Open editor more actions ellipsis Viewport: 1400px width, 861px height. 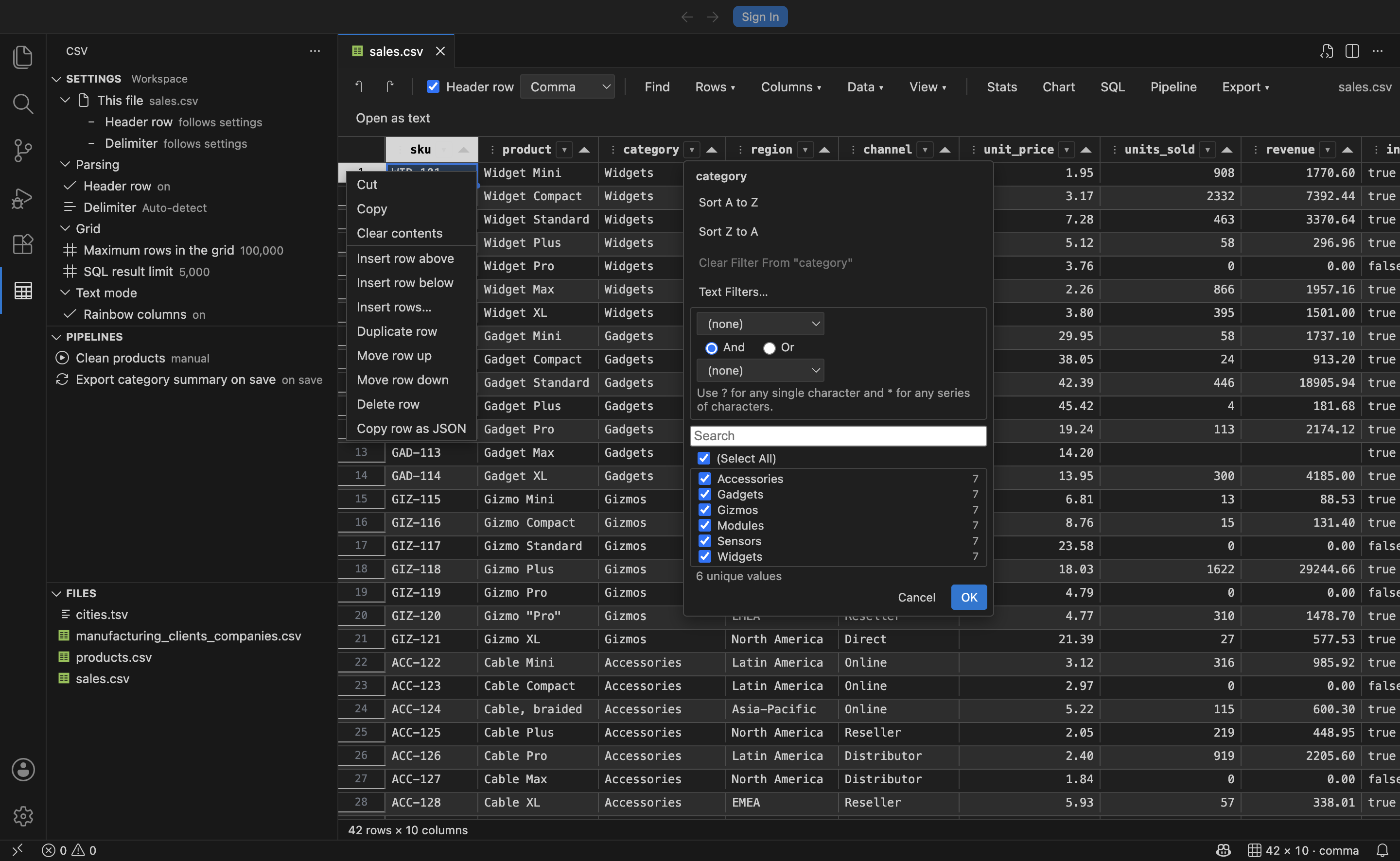(1378, 51)
